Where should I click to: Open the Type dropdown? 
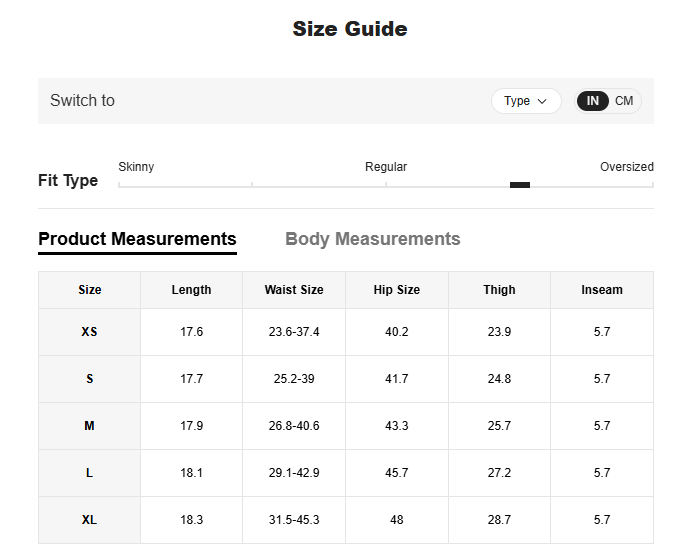[526, 101]
